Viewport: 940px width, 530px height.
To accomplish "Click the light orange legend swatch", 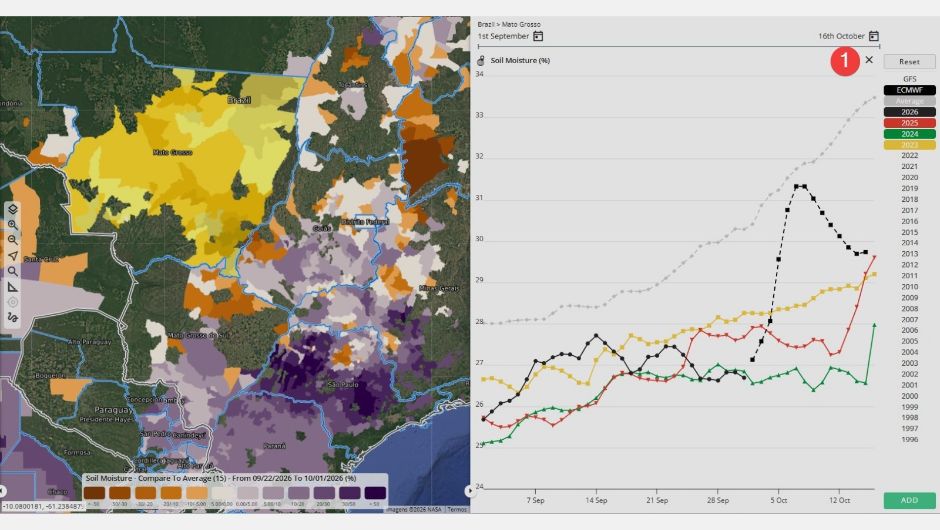I will [197, 493].
